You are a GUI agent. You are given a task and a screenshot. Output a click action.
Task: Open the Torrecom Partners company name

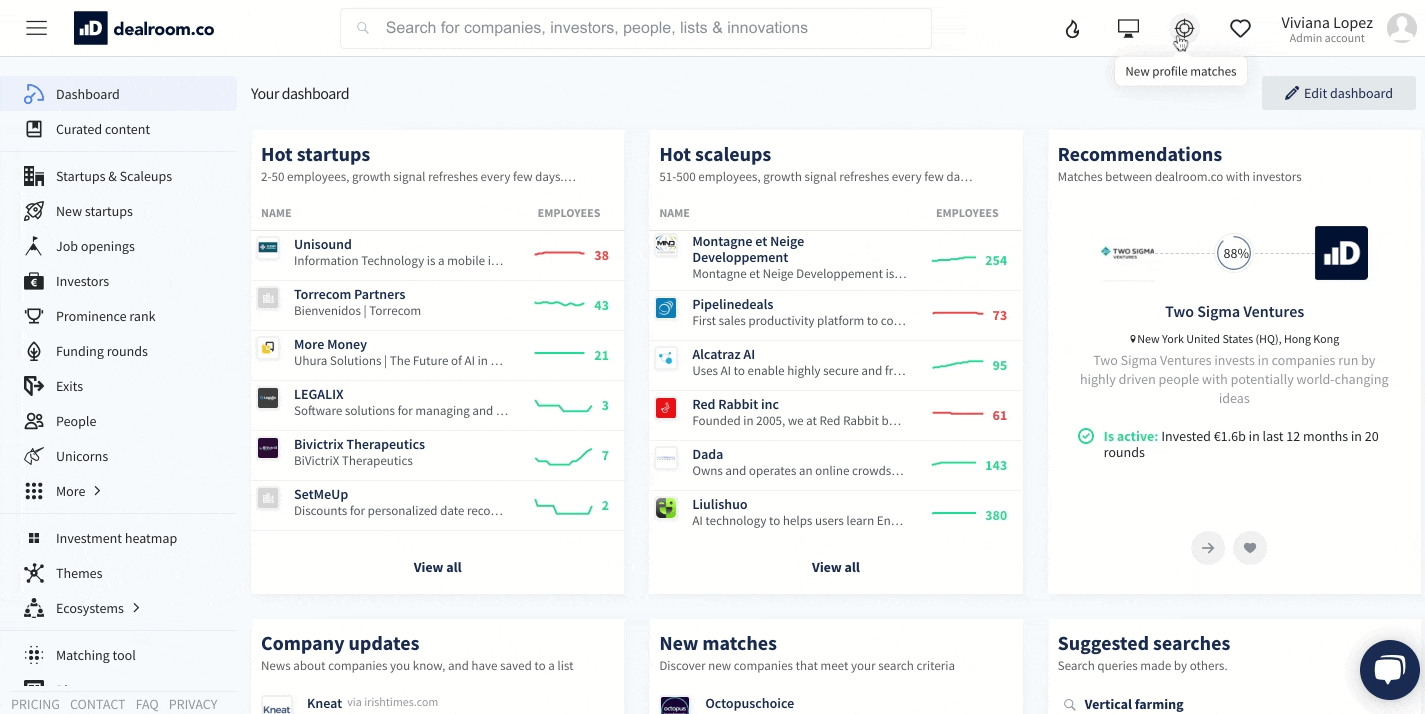coord(350,294)
